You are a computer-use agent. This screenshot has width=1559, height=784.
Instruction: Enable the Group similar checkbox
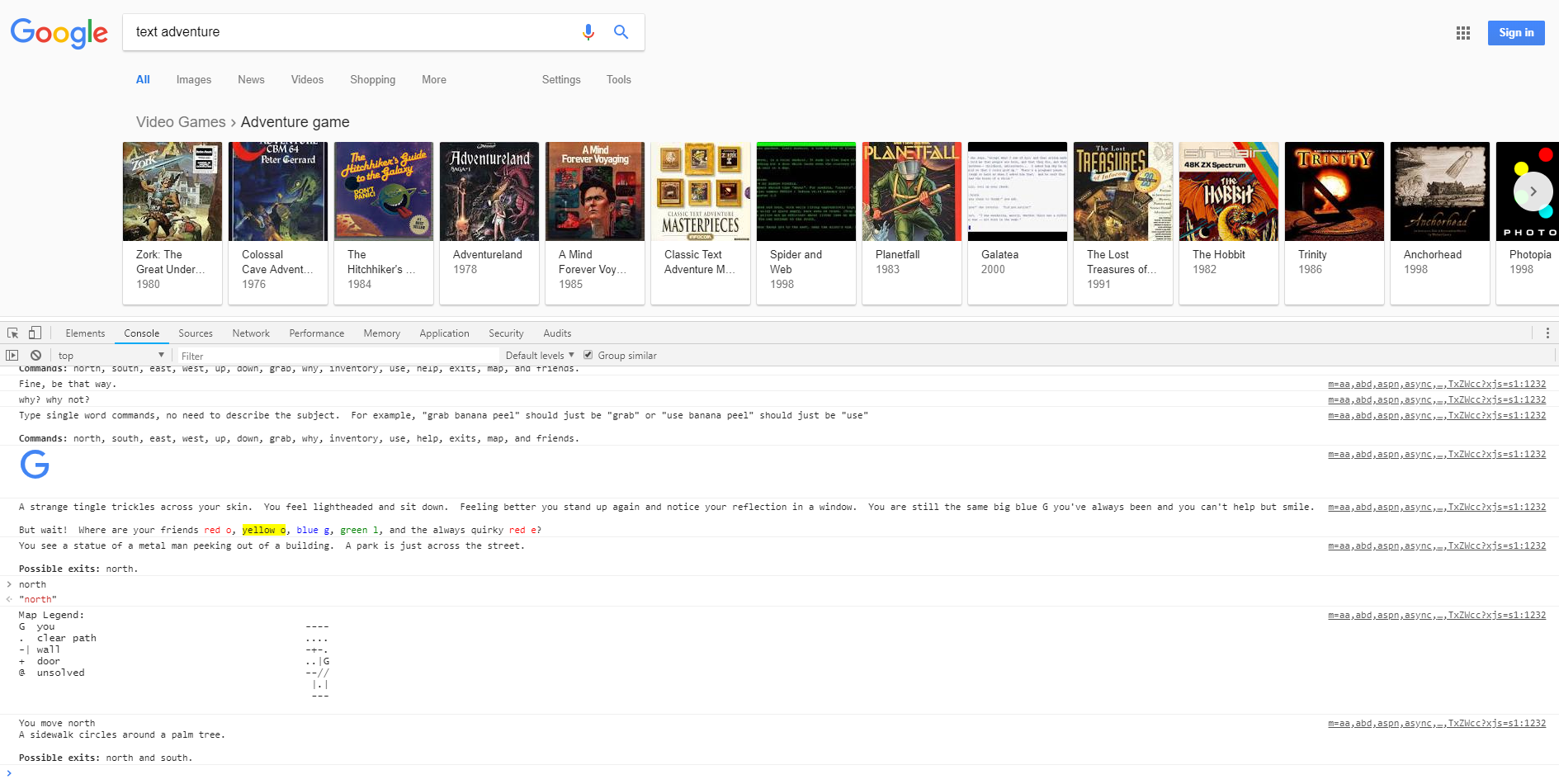tap(588, 355)
